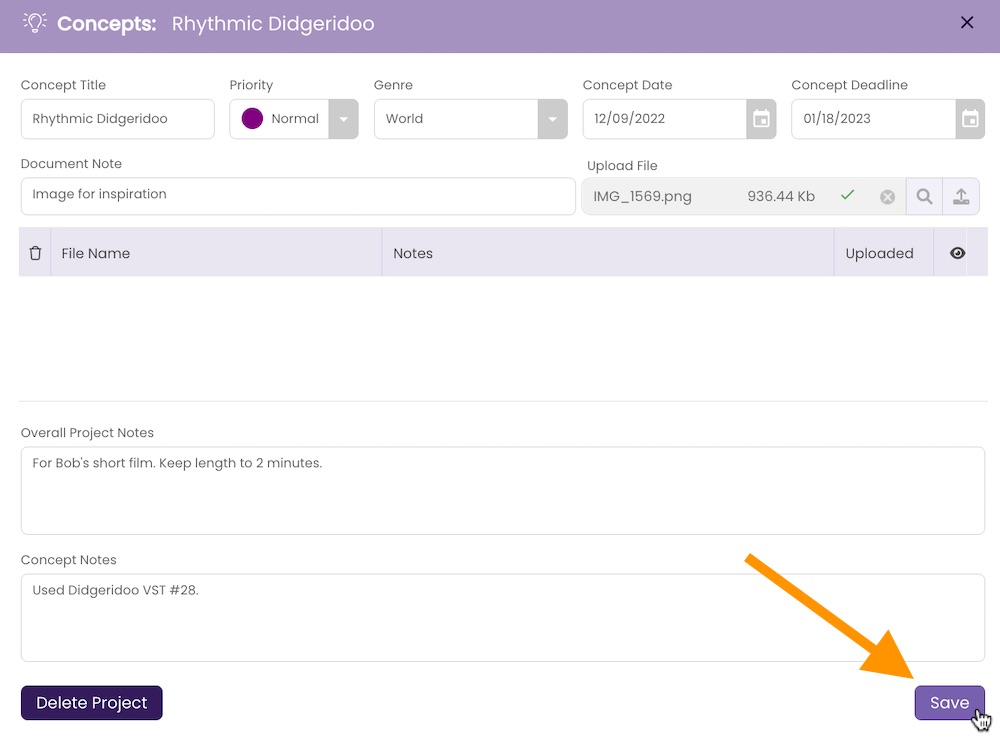The image size is (1000, 754).
Task: Click the 936.44 Kb file size text
Action: [781, 196]
